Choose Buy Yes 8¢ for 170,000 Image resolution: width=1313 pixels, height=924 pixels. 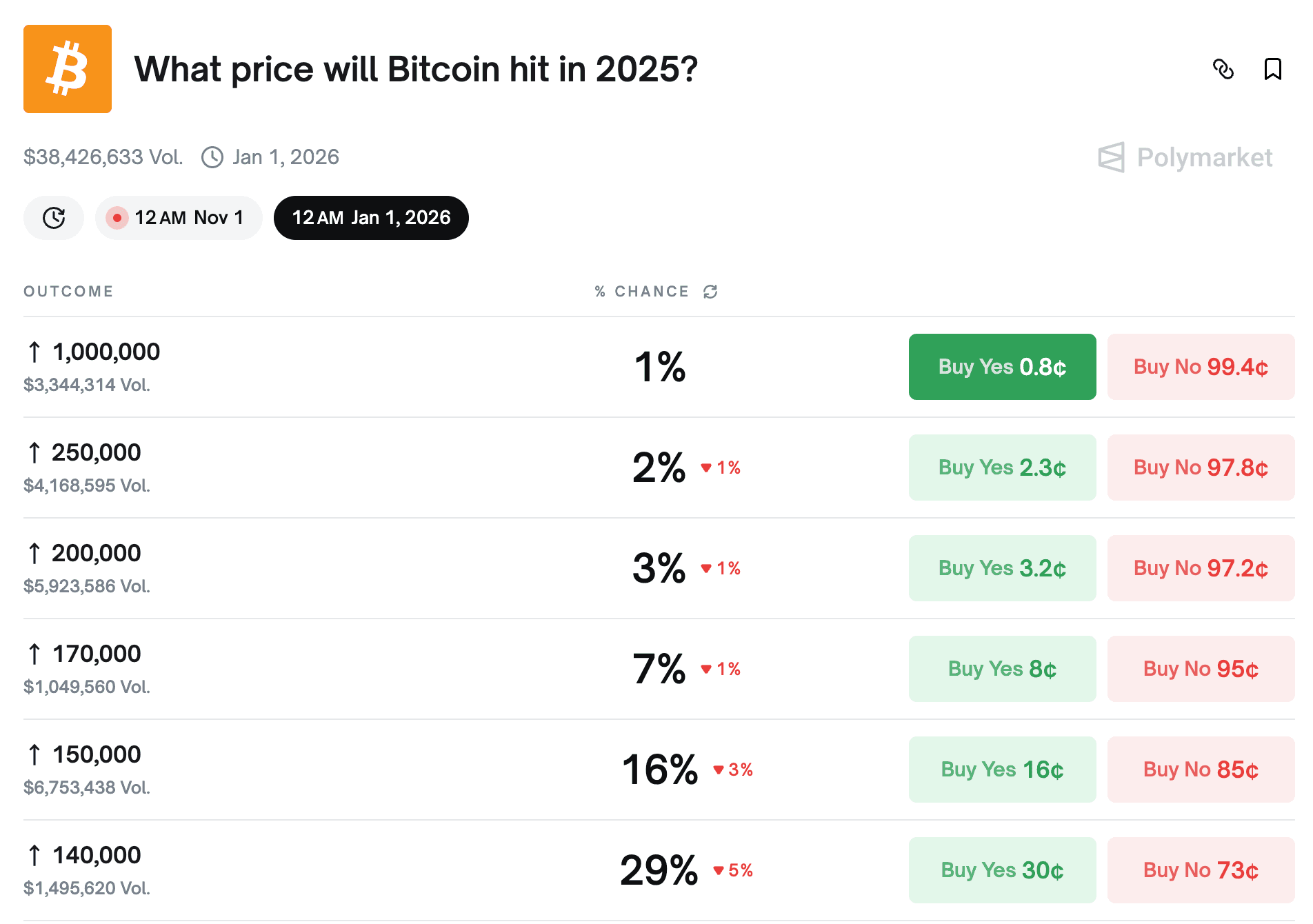click(1002, 669)
